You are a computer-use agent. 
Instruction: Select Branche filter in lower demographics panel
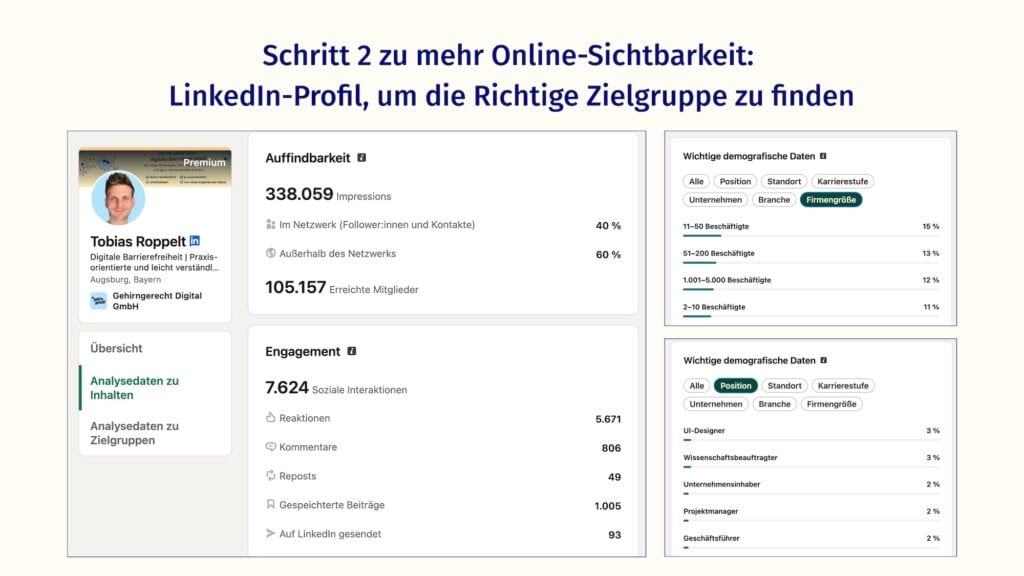775,404
